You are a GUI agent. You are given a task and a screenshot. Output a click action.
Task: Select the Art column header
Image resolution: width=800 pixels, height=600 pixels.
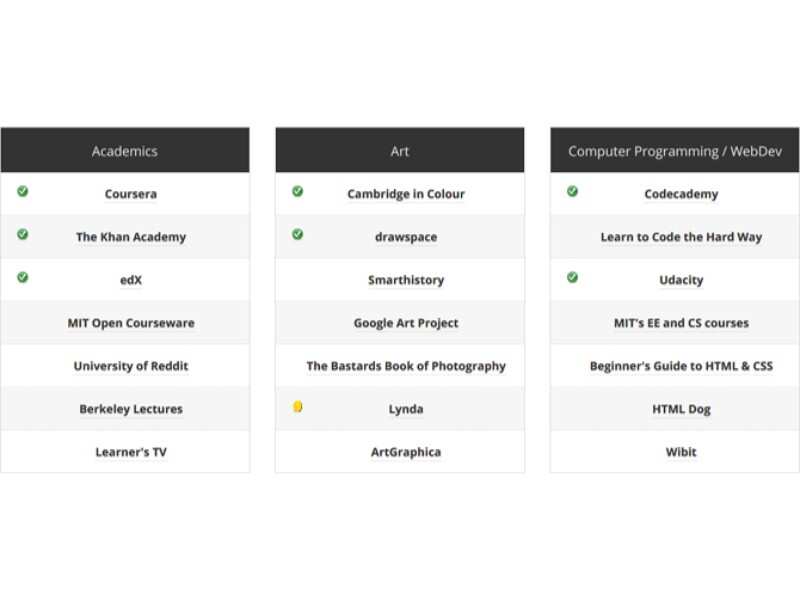400,150
